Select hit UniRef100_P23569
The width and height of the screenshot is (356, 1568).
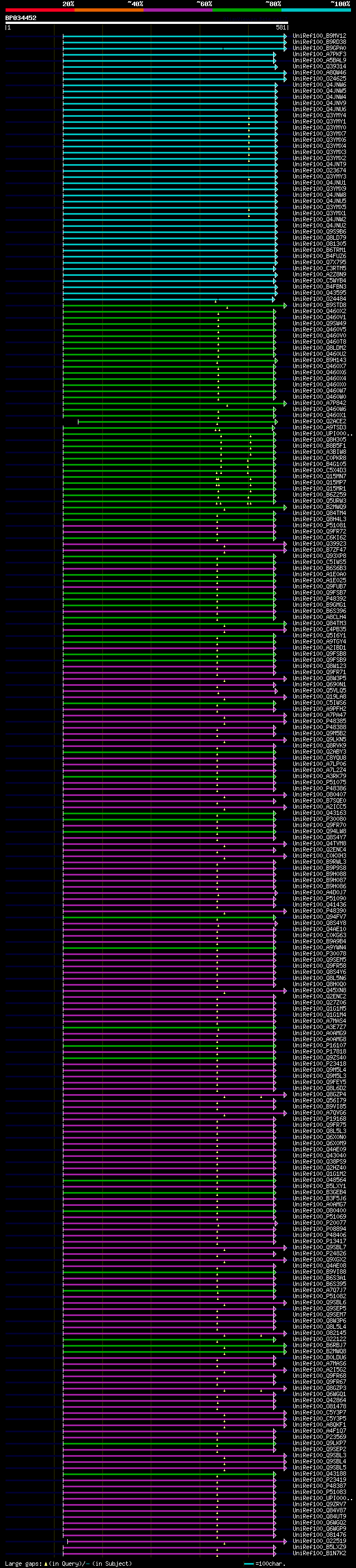tap(319, 1437)
